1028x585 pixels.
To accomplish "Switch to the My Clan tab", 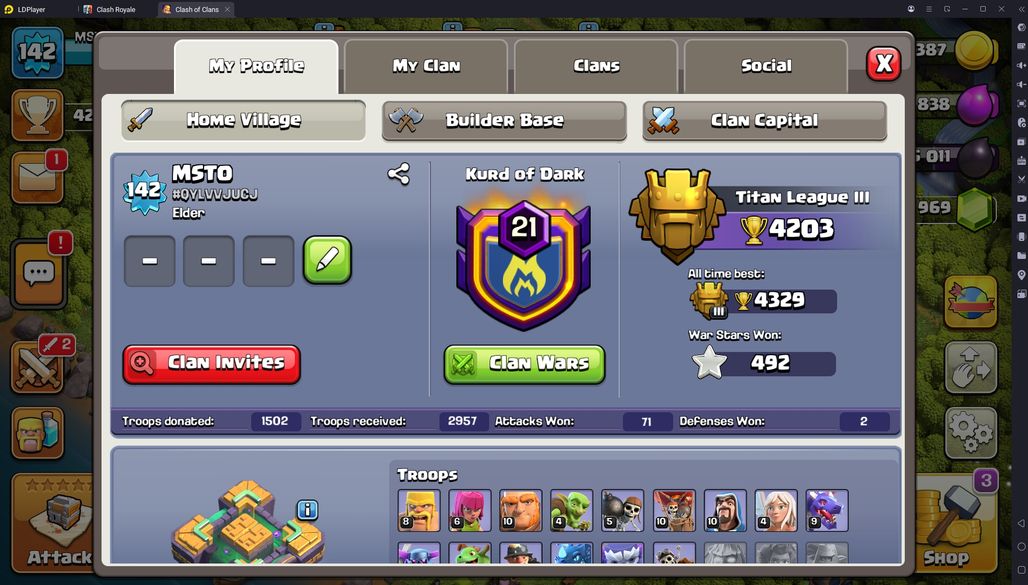I will coord(426,66).
